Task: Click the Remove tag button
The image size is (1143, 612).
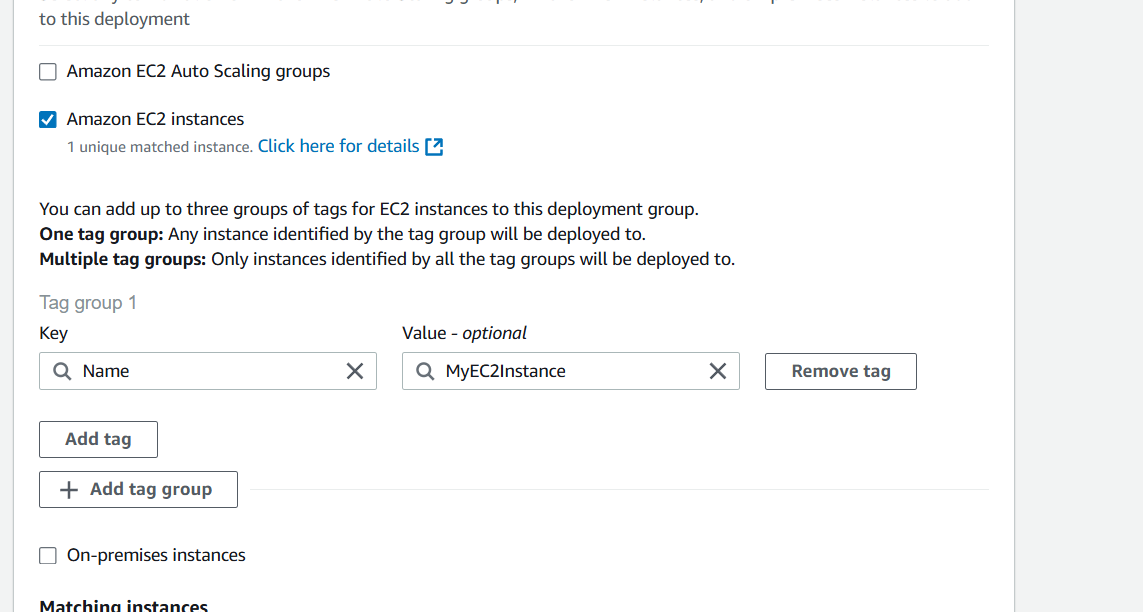Action: point(840,372)
